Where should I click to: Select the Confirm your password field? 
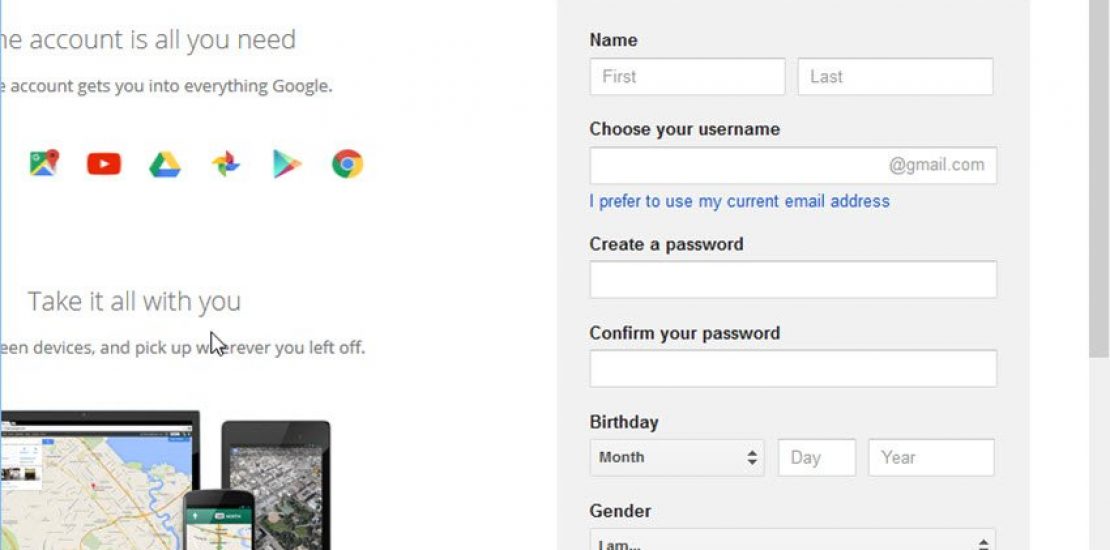click(793, 369)
